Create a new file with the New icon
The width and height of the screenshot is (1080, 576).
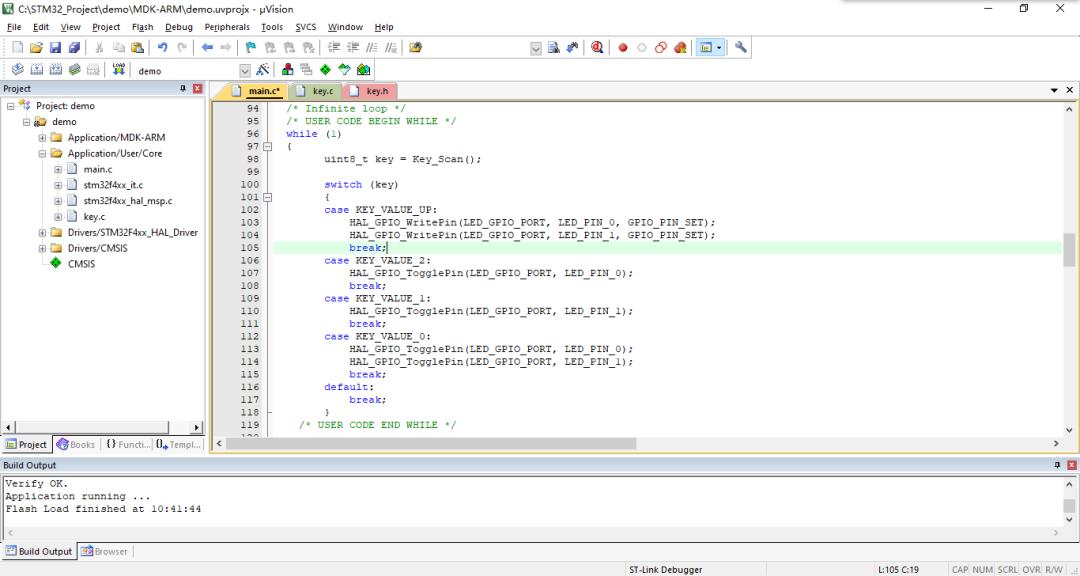(17, 48)
